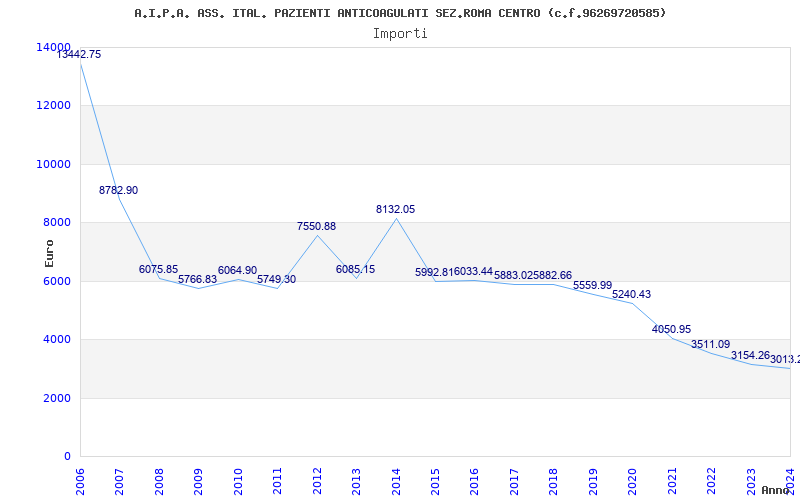Screen dimensions: 800x500
Task: Click the Euro y-axis label
Action: (49, 253)
